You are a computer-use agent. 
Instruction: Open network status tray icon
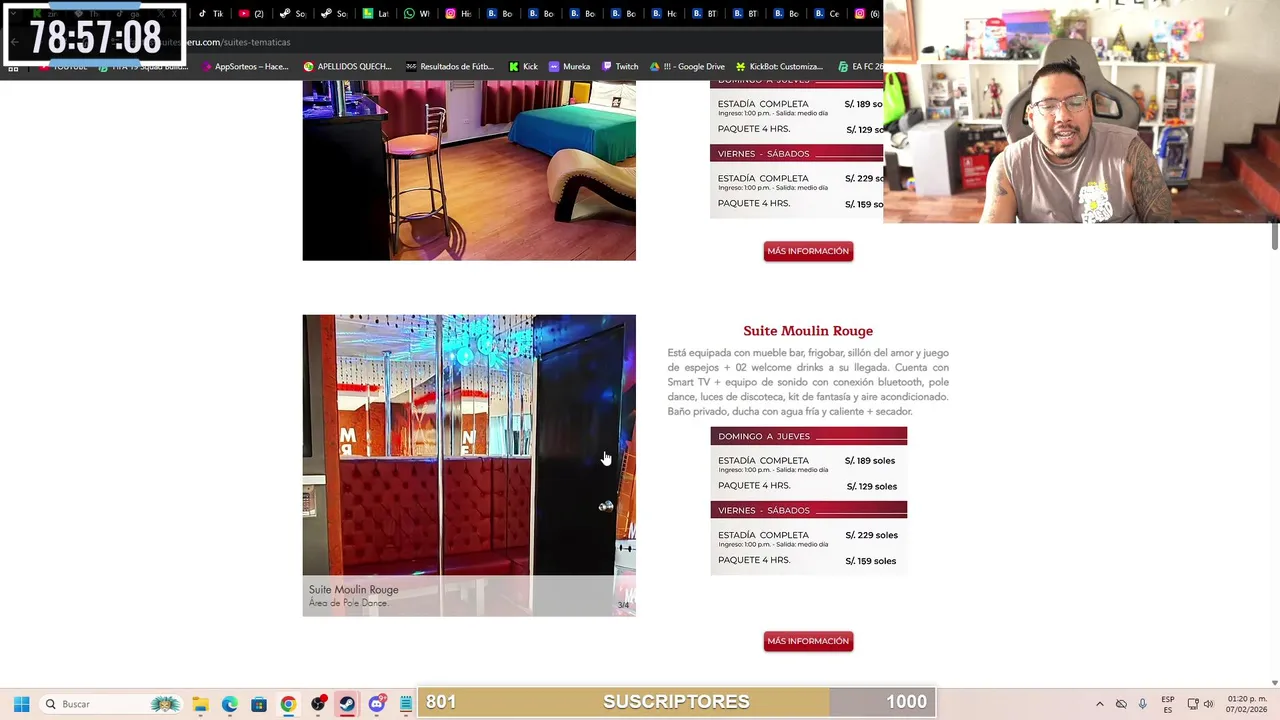pos(1192,704)
